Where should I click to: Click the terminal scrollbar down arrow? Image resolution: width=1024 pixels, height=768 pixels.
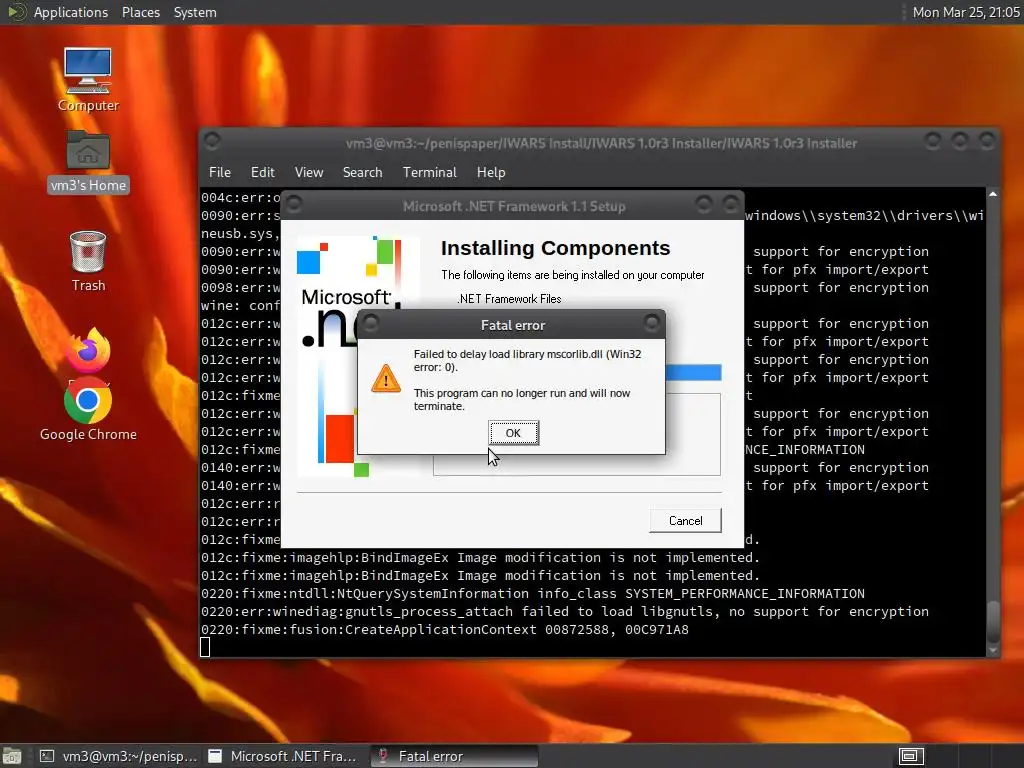pos(993,650)
